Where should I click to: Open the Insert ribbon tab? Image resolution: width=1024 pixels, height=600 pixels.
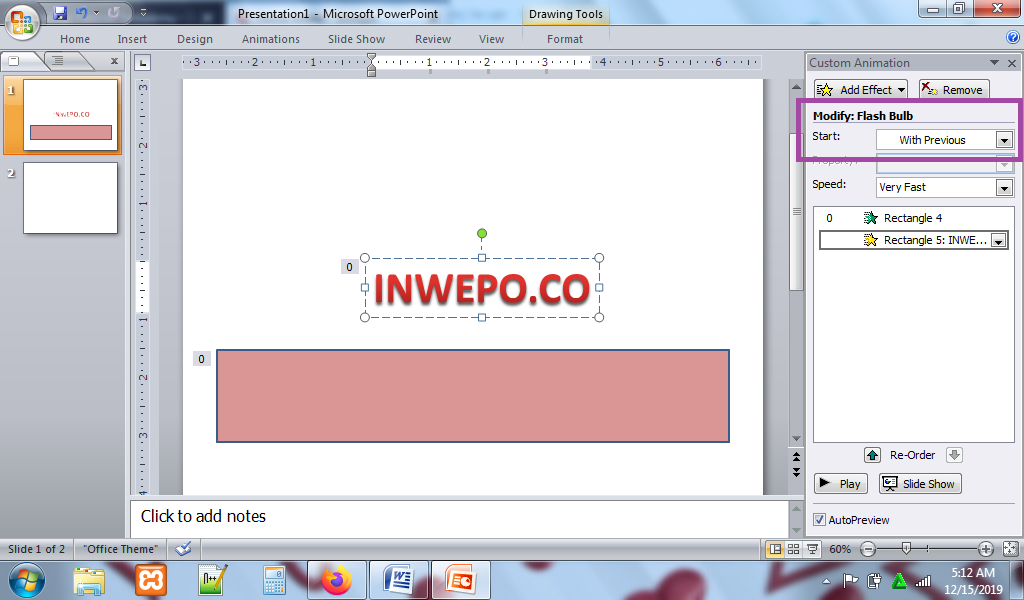pos(132,39)
